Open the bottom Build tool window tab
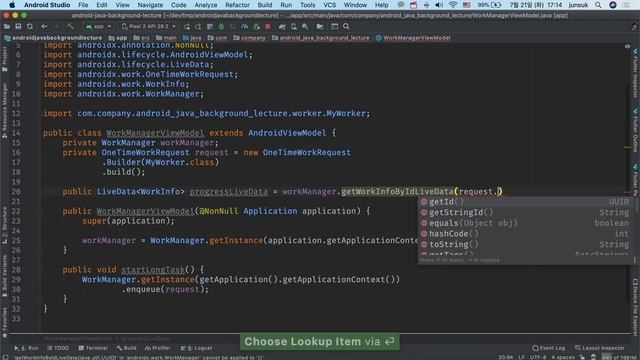This screenshot has height=360, width=640. [x=127, y=348]
